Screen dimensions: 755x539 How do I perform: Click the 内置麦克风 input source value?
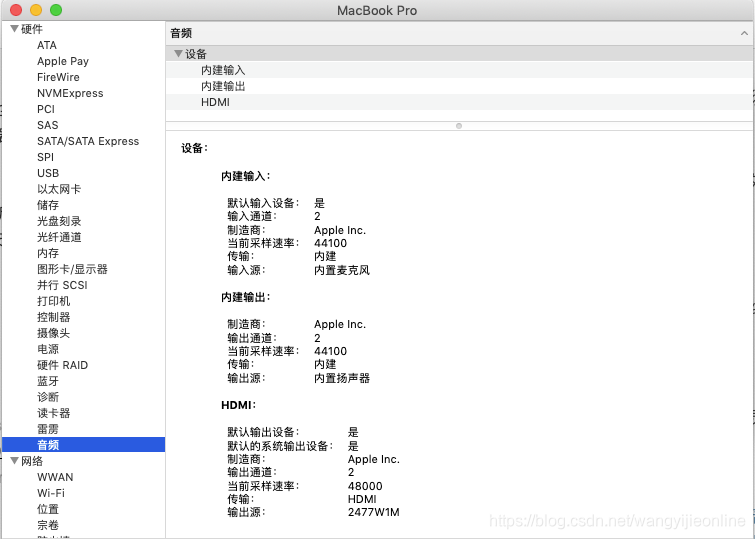pyautogui.click(x=342, y=270)
